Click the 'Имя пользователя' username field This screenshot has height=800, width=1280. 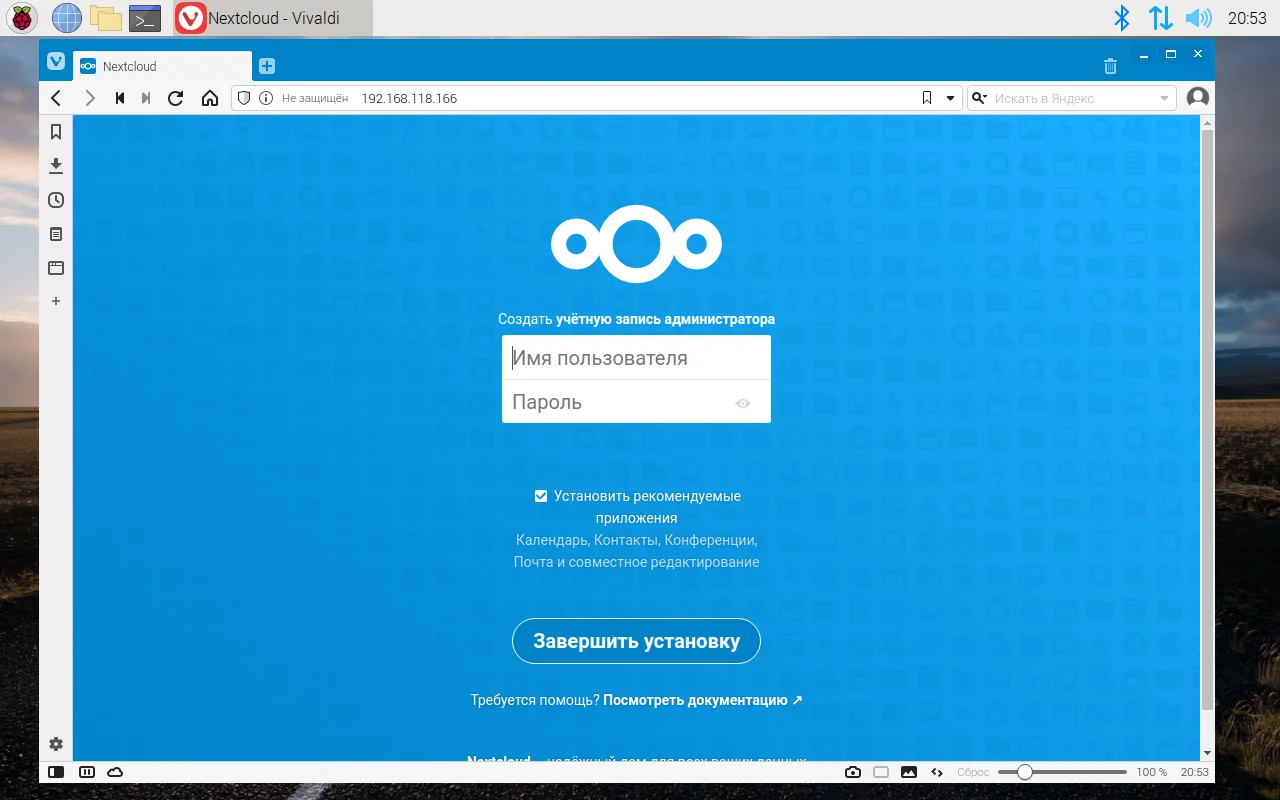(x=636, y=358)
